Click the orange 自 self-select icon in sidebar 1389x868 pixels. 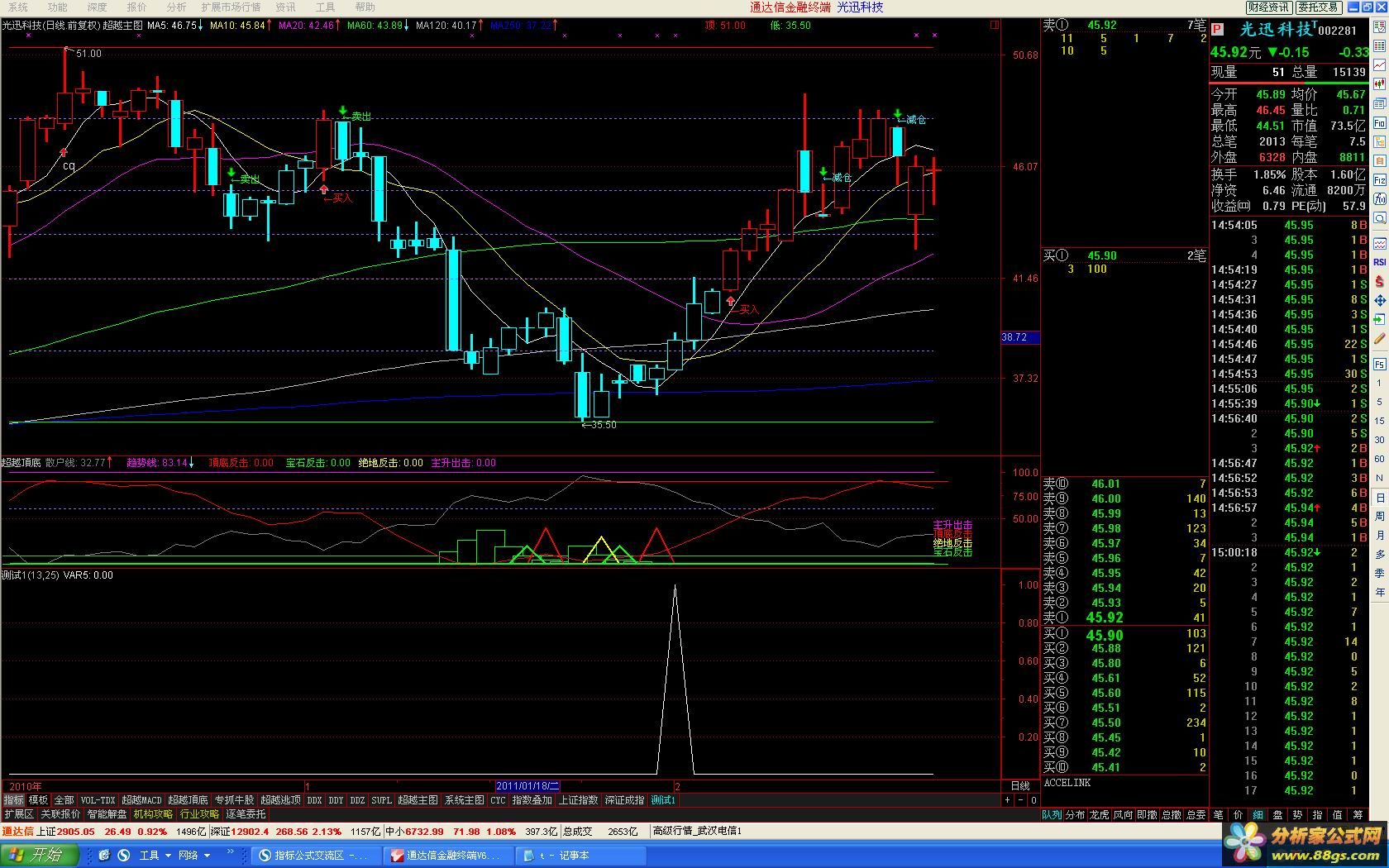click(1380, 161)
